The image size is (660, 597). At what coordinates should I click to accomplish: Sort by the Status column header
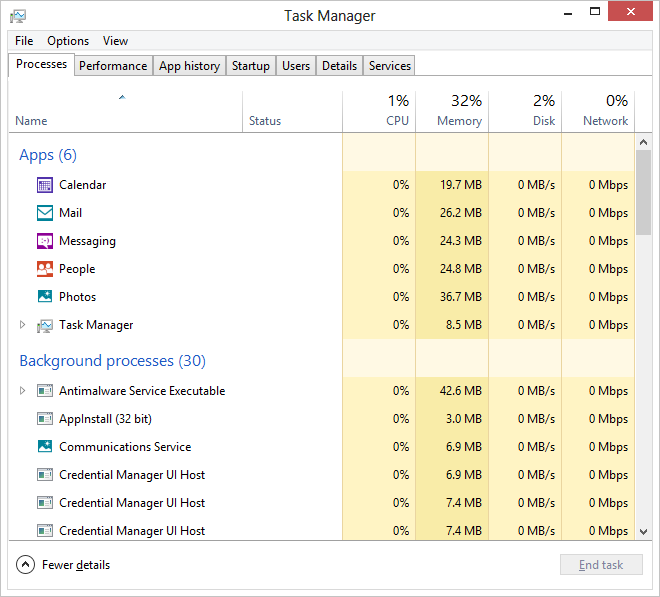[x=293, y=112]
